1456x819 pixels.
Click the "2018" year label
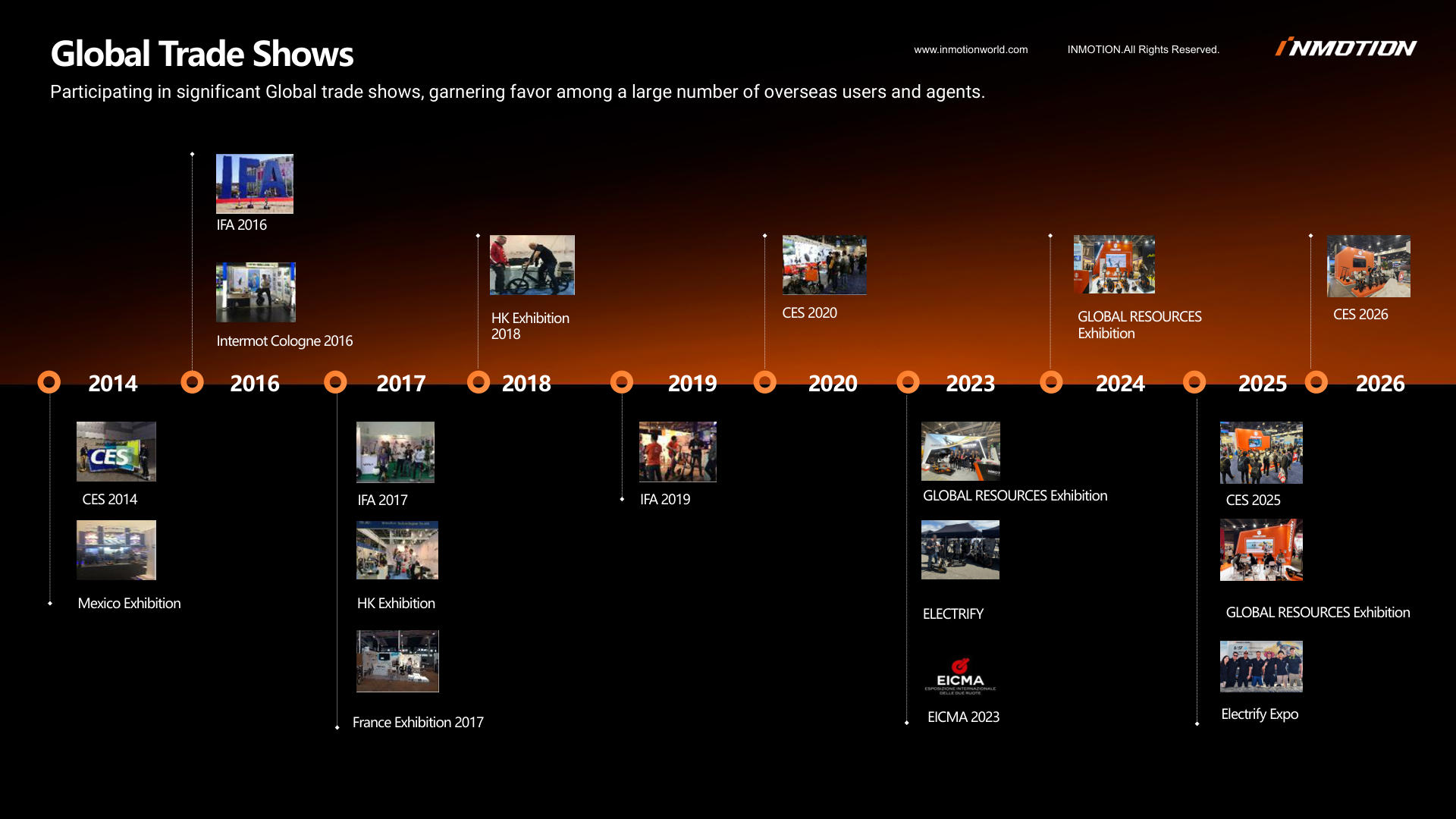click(x=526, y=384)
